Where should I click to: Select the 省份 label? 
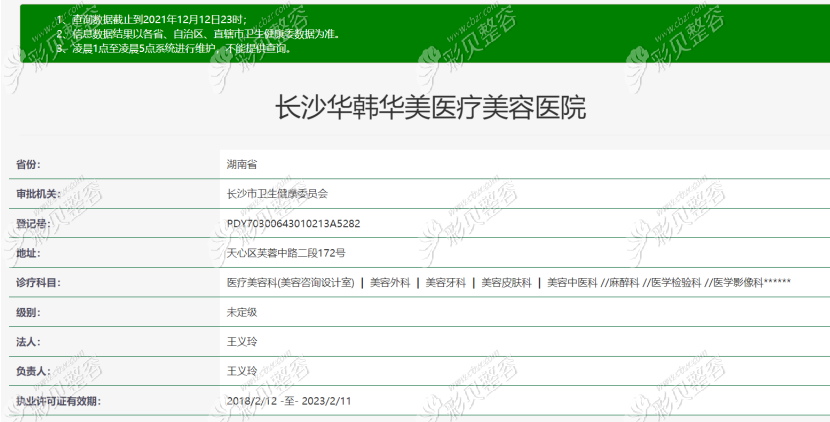pyautogui.click(x=28, y=165)
